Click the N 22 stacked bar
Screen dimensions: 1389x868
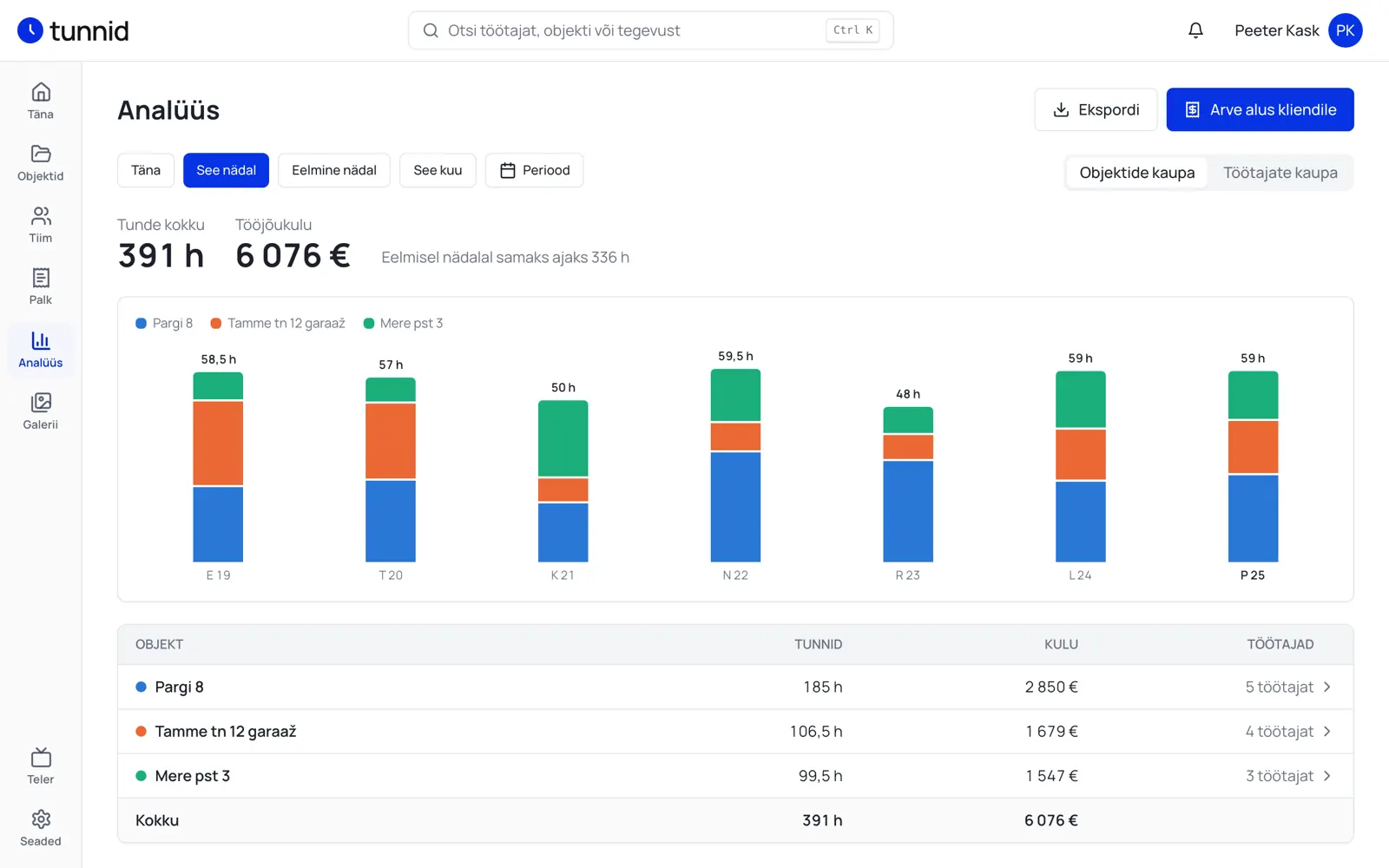(x=735, y=465)
